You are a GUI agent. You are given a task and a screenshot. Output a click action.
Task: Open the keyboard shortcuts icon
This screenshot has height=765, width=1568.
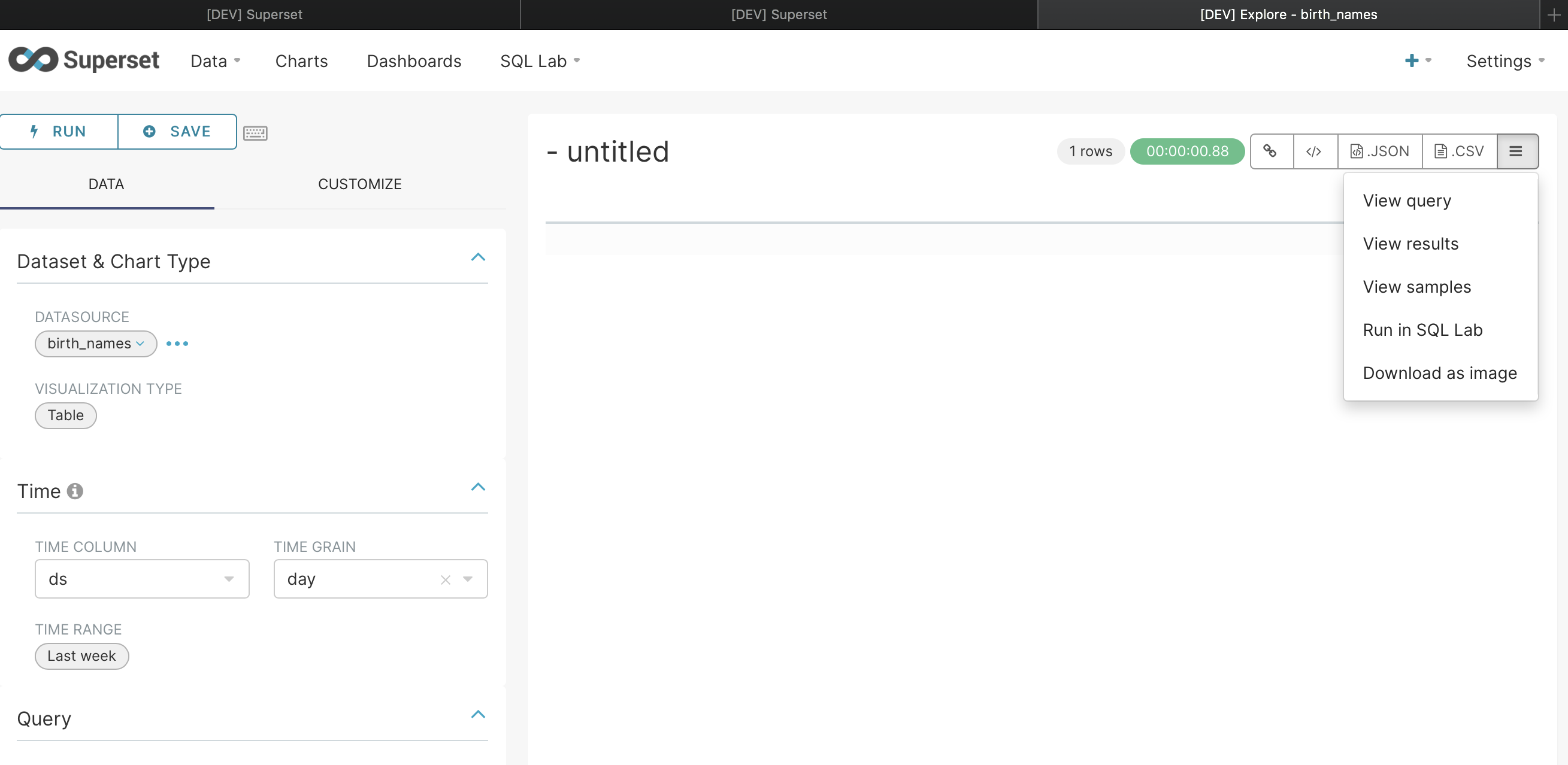[255, 133]
